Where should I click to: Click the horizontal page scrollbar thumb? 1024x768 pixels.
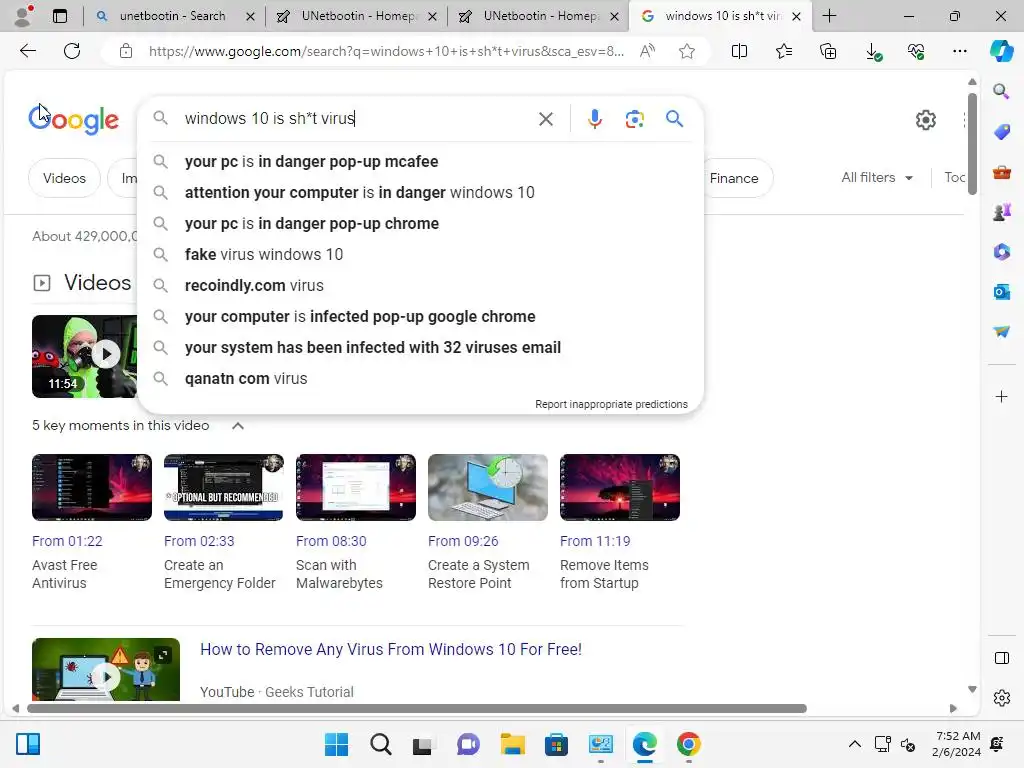point(417,709)
